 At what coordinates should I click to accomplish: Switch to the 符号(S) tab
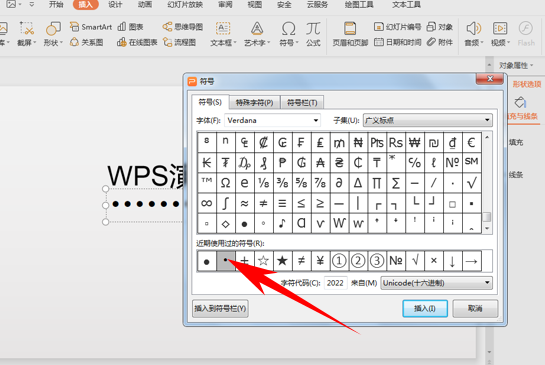210,102
